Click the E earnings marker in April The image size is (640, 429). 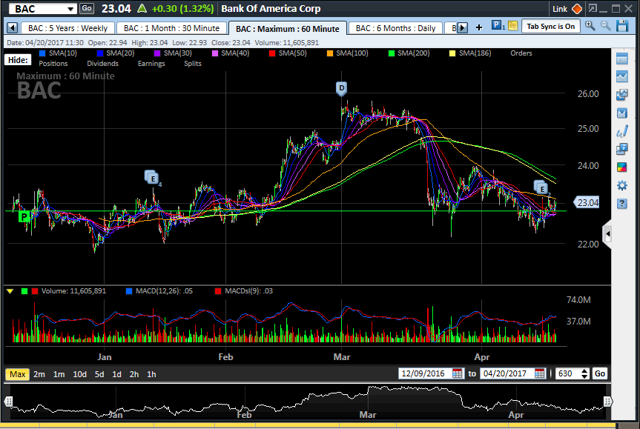[x=541, y=188]
